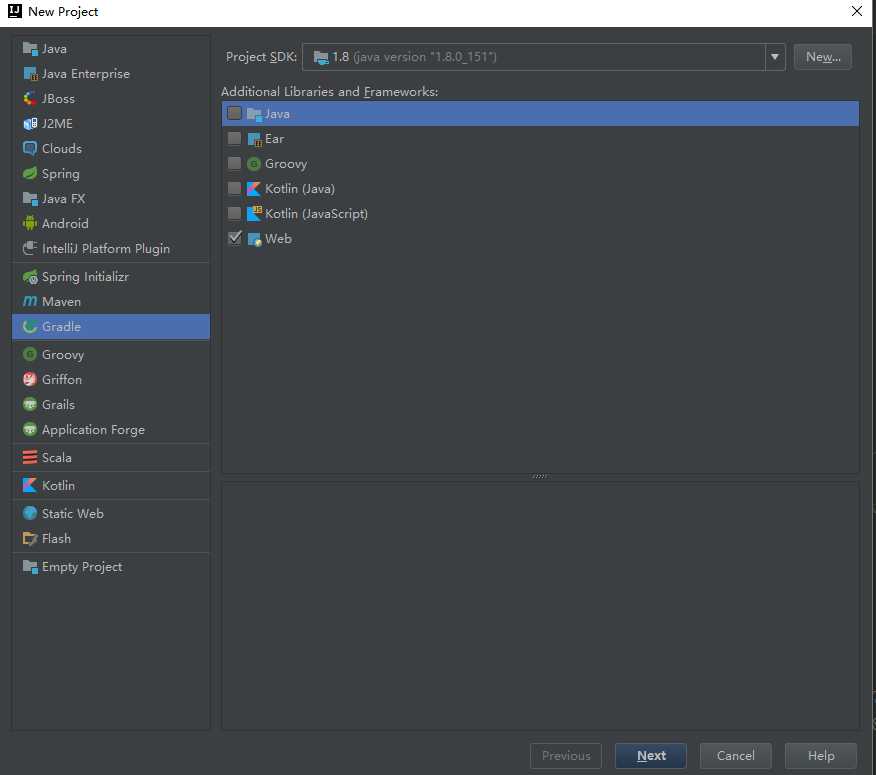
Task: Select Static Web project type label
Action: [73, 514]
